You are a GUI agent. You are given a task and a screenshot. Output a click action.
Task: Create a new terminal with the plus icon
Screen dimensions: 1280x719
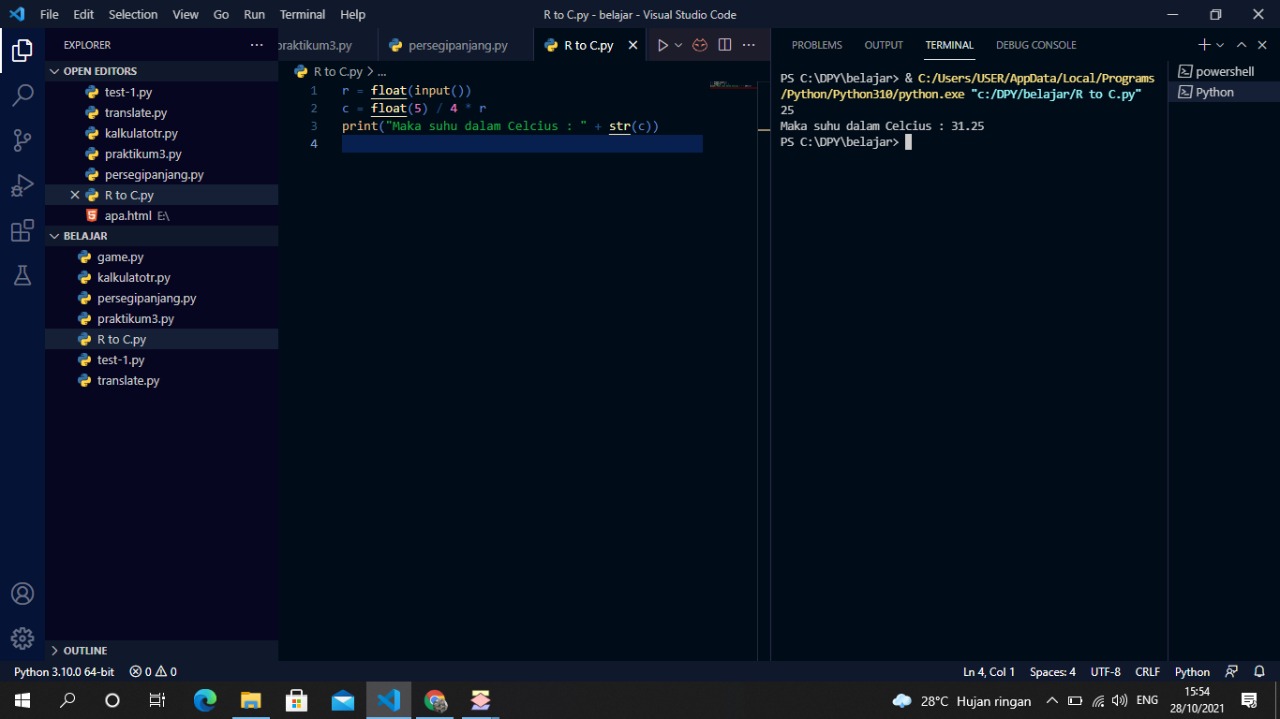point(1203,45)
